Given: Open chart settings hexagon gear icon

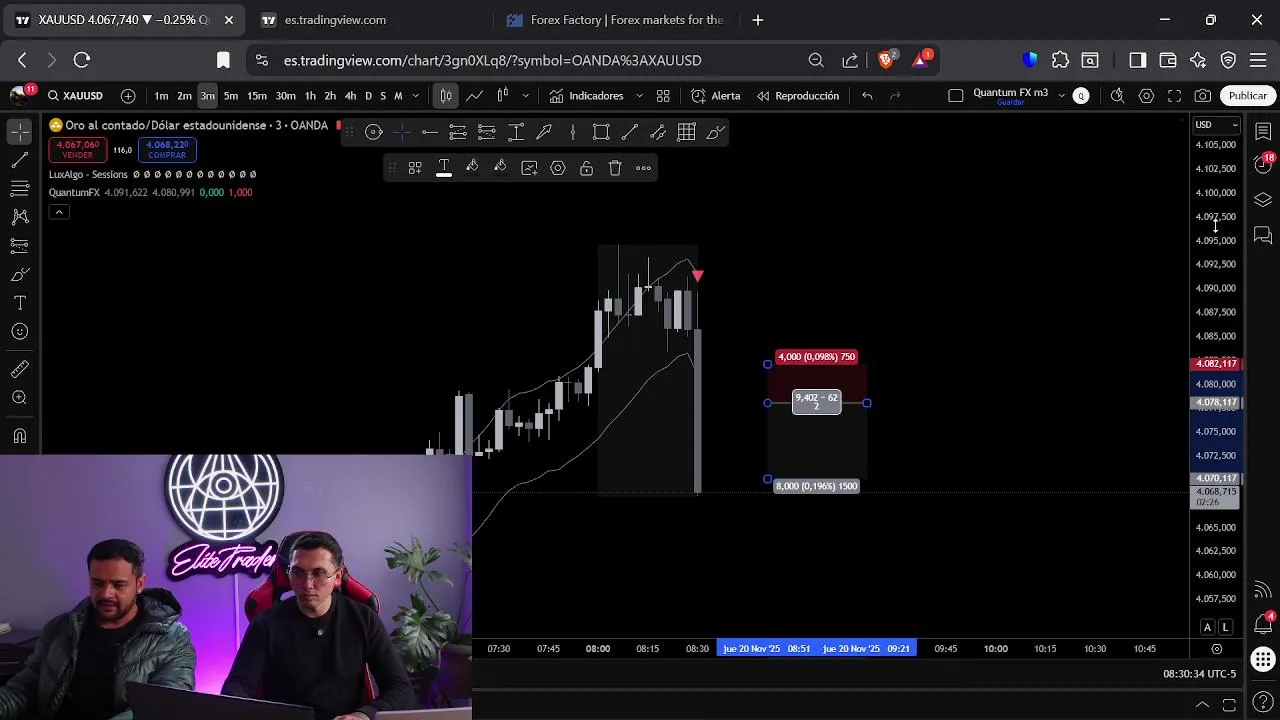Looking at the screenshot, I should click(x=1146, y=96).
